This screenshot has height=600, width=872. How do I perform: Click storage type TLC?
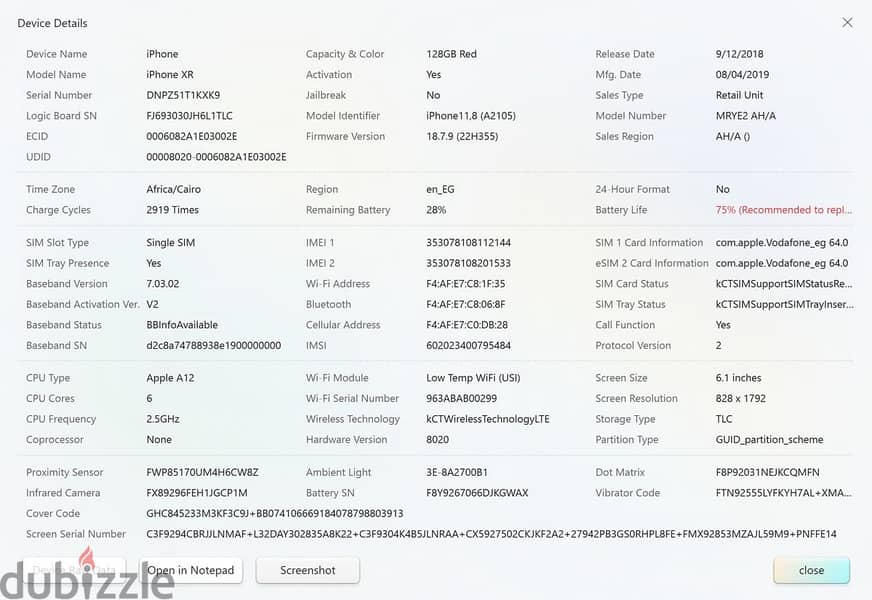[x=724, y=419]
